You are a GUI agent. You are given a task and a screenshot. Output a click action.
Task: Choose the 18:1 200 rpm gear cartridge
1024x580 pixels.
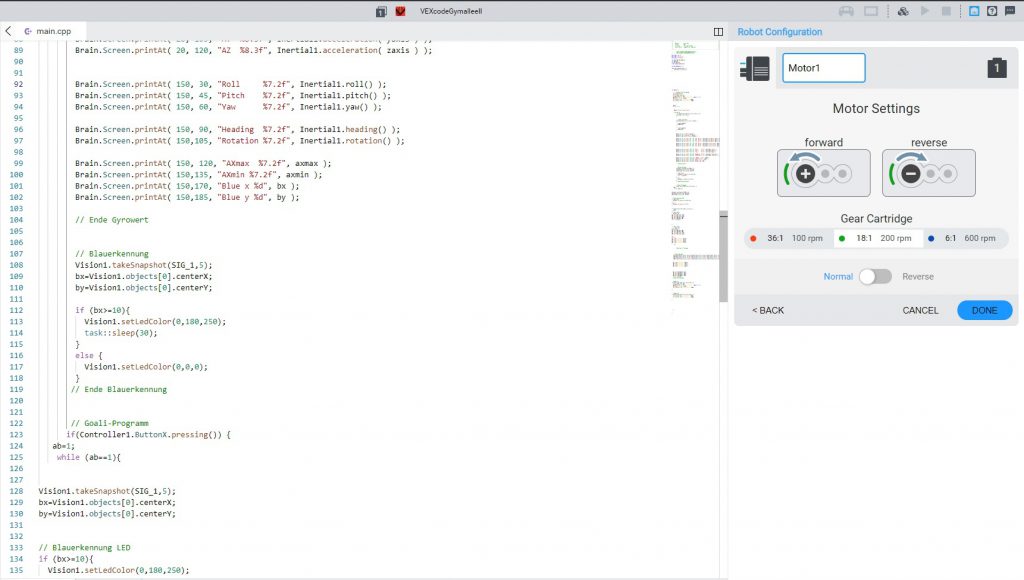click(878, 238)
